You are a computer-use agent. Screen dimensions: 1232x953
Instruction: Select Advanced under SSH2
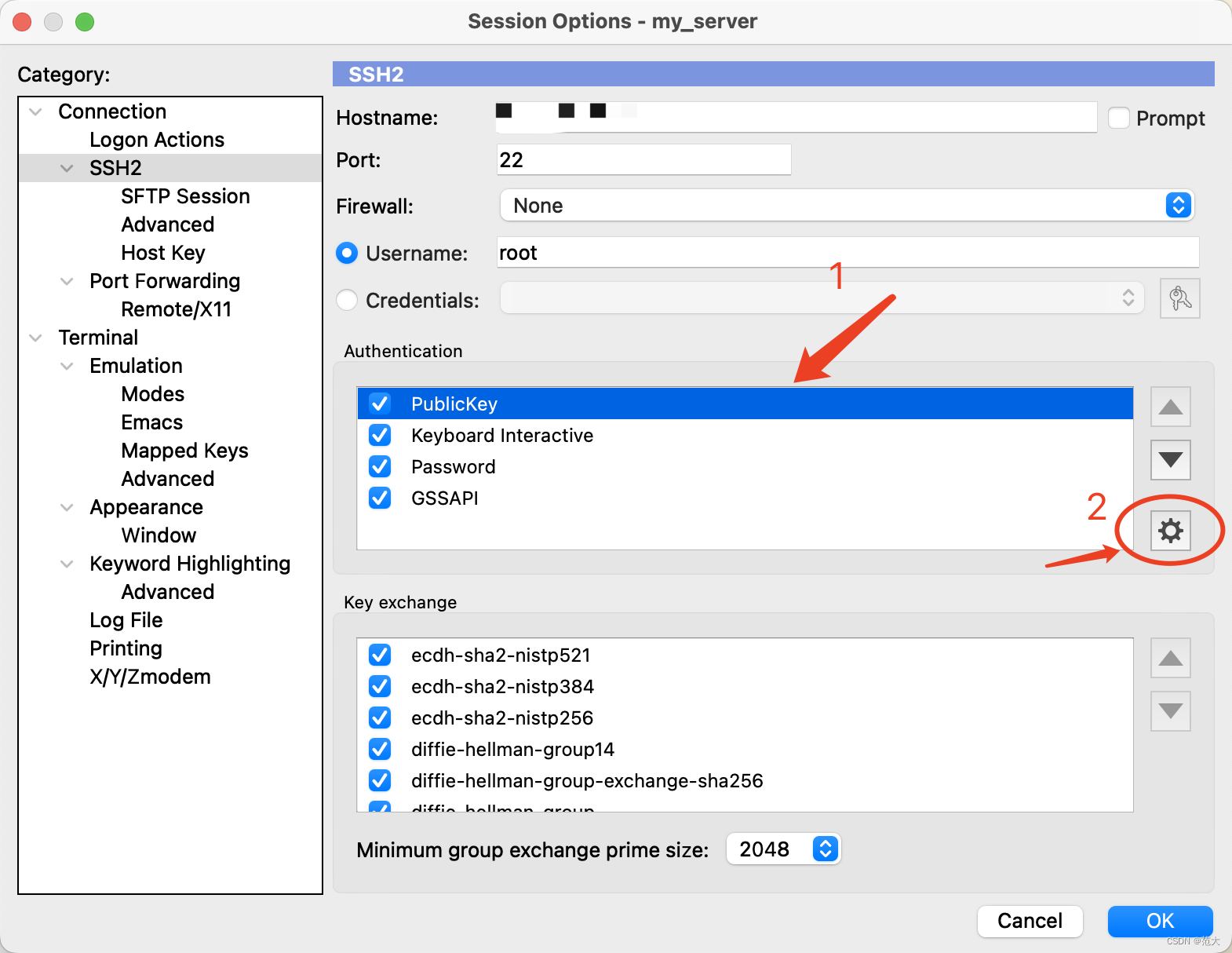(168, 225)
